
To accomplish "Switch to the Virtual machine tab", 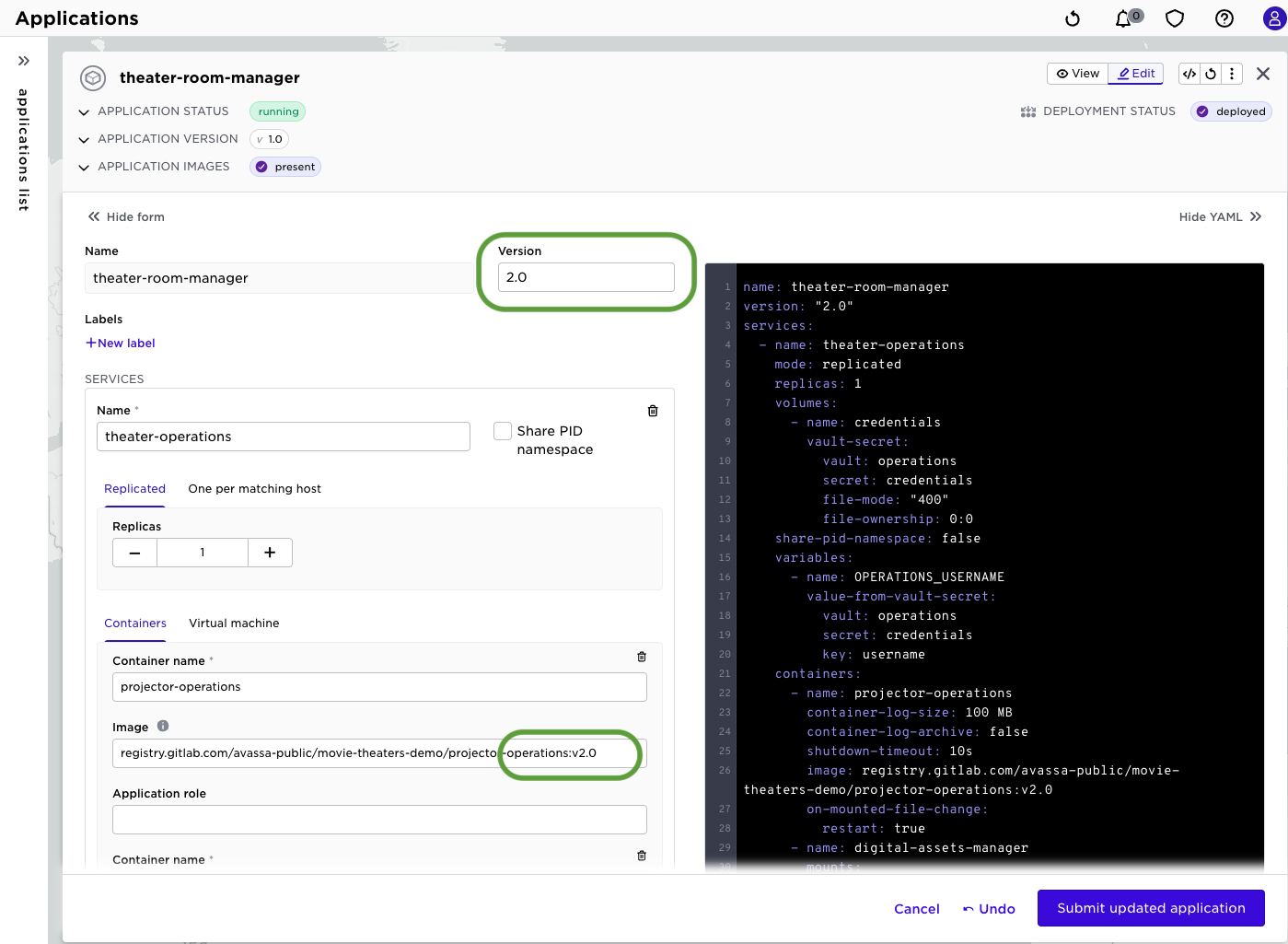I will tap(234, 624).
